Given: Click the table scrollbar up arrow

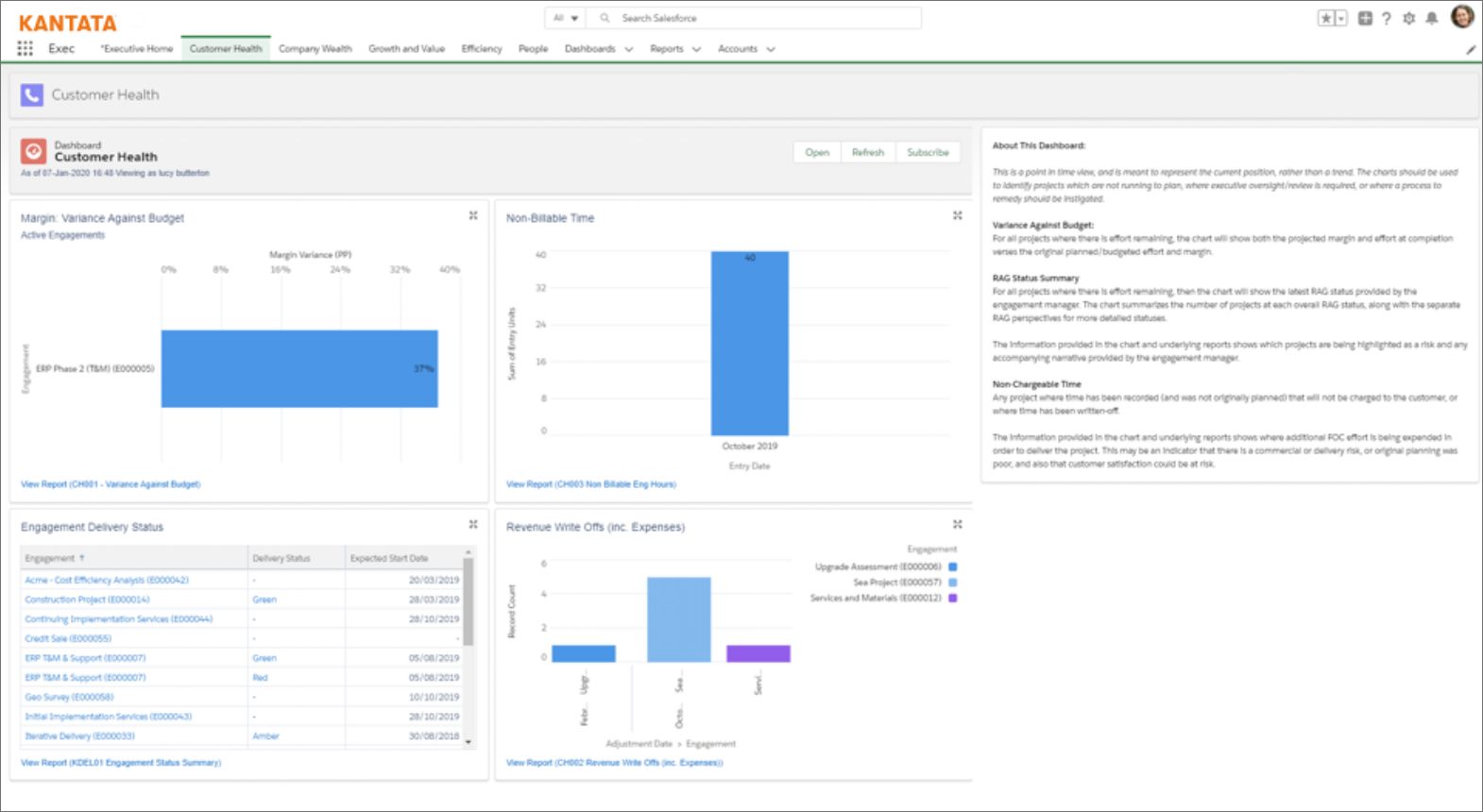Looking at the screenshot, I should click(x=468, y=551).
